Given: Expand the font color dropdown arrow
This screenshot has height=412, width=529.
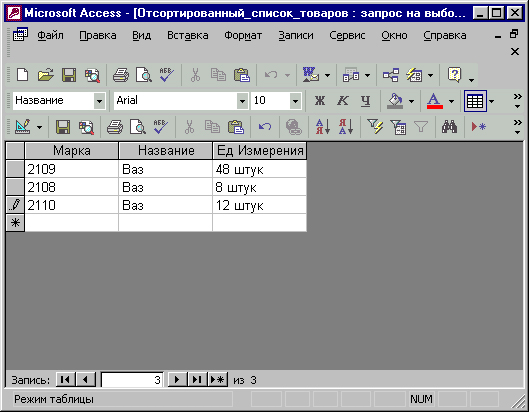Looking at the screenshot, I should 451,101.
